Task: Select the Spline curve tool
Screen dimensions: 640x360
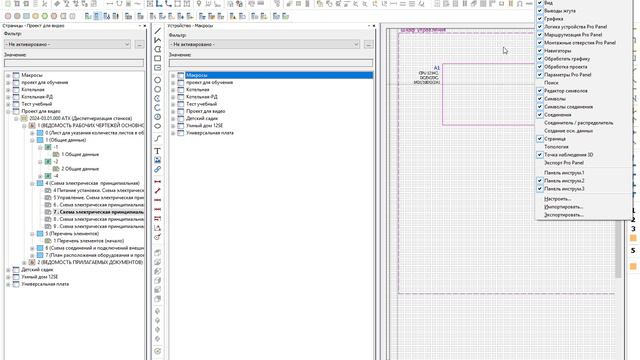Action: coord(158,139)
